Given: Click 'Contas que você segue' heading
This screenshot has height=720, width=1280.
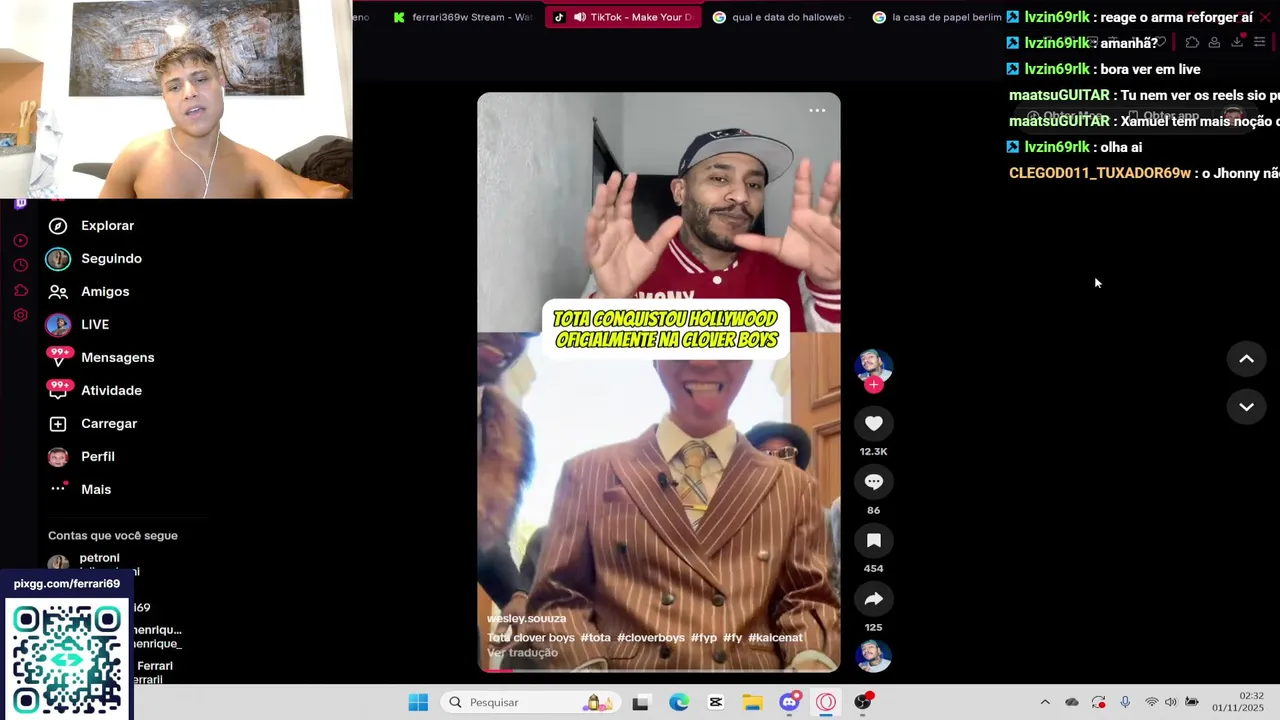Looking at the screenshot, I should 113,536.
